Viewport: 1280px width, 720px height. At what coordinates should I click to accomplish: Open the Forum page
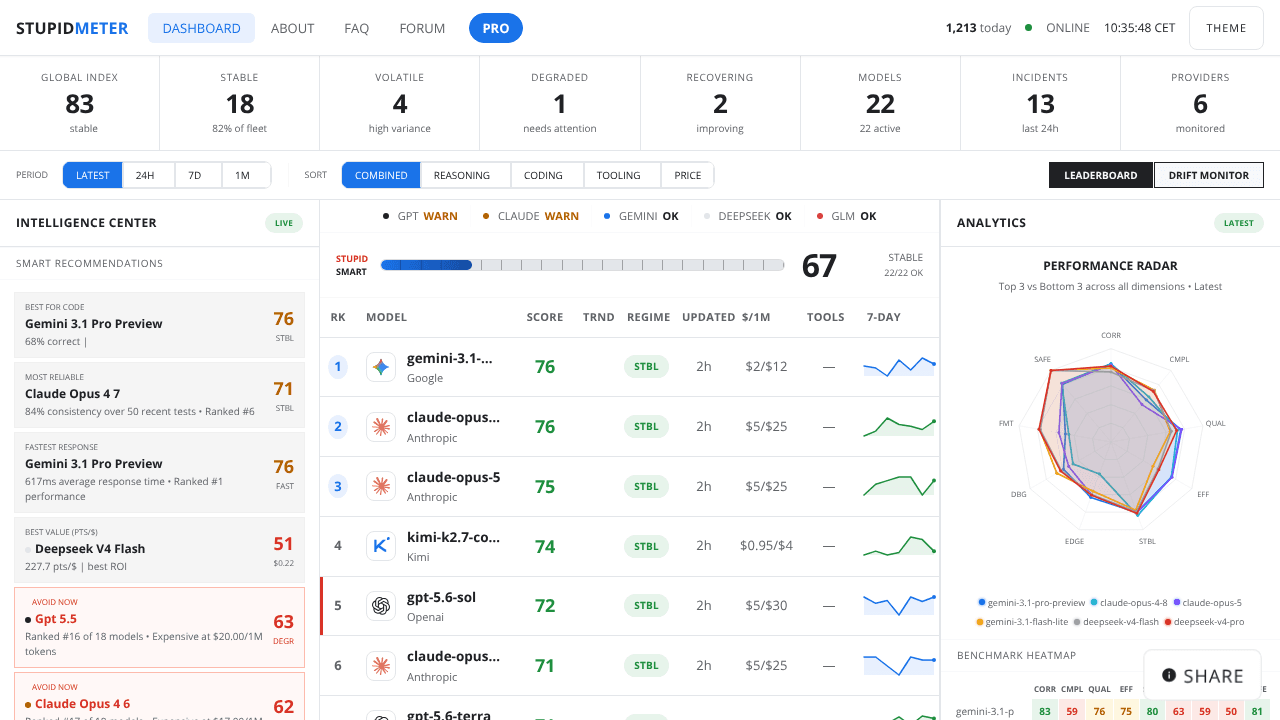coord(422,28)
